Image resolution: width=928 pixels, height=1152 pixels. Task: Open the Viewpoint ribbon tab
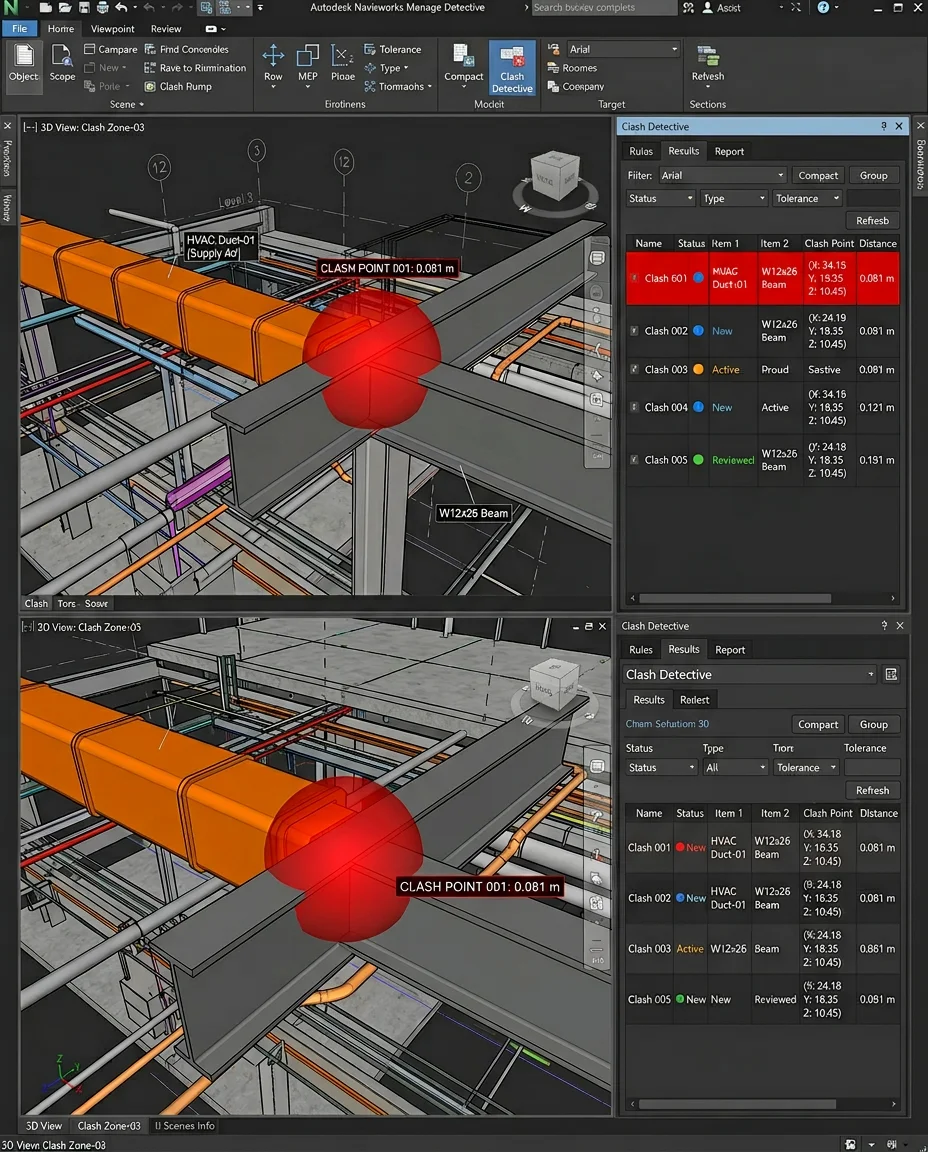tap(112, 29)
